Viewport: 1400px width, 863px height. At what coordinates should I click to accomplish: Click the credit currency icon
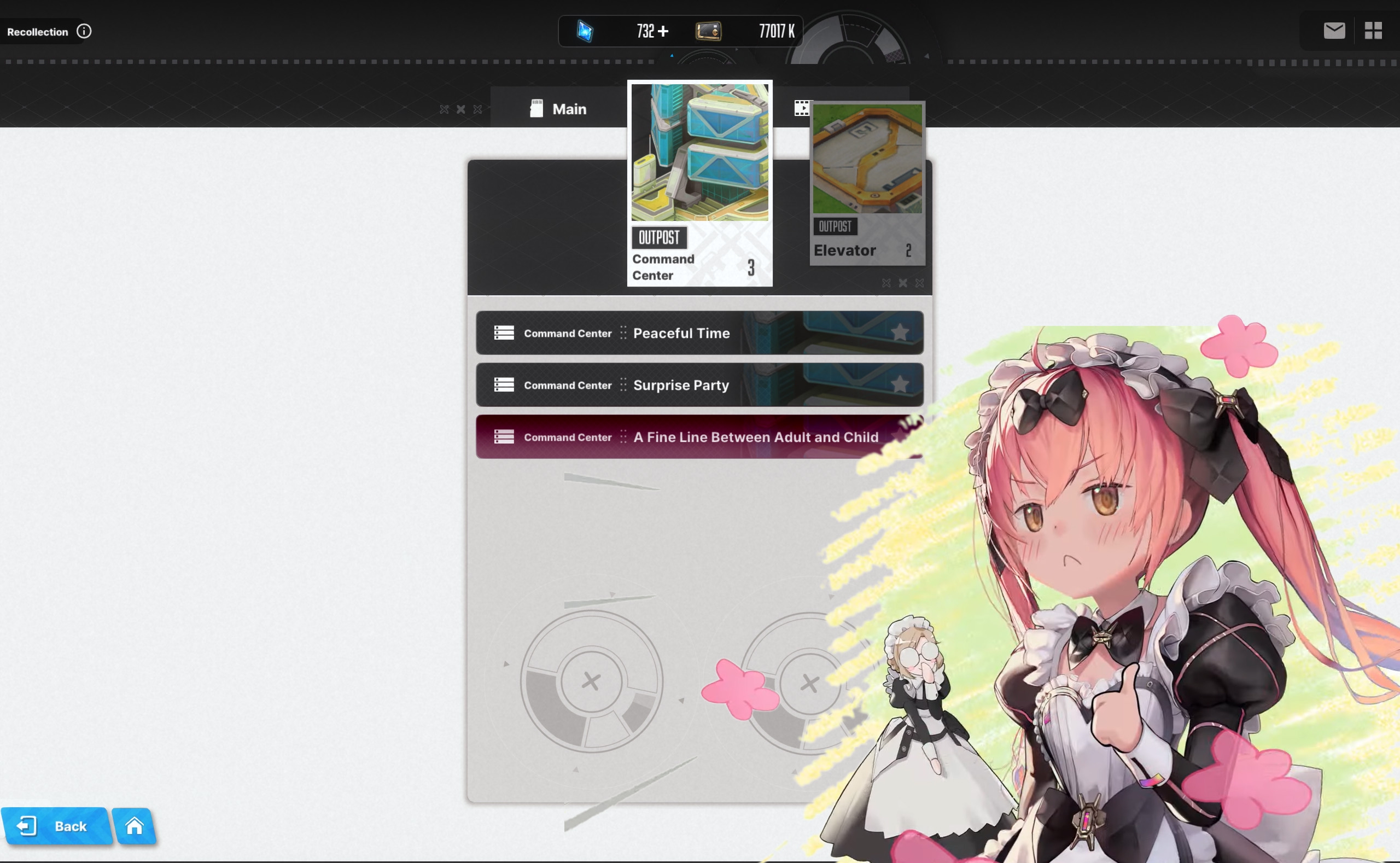708,31
